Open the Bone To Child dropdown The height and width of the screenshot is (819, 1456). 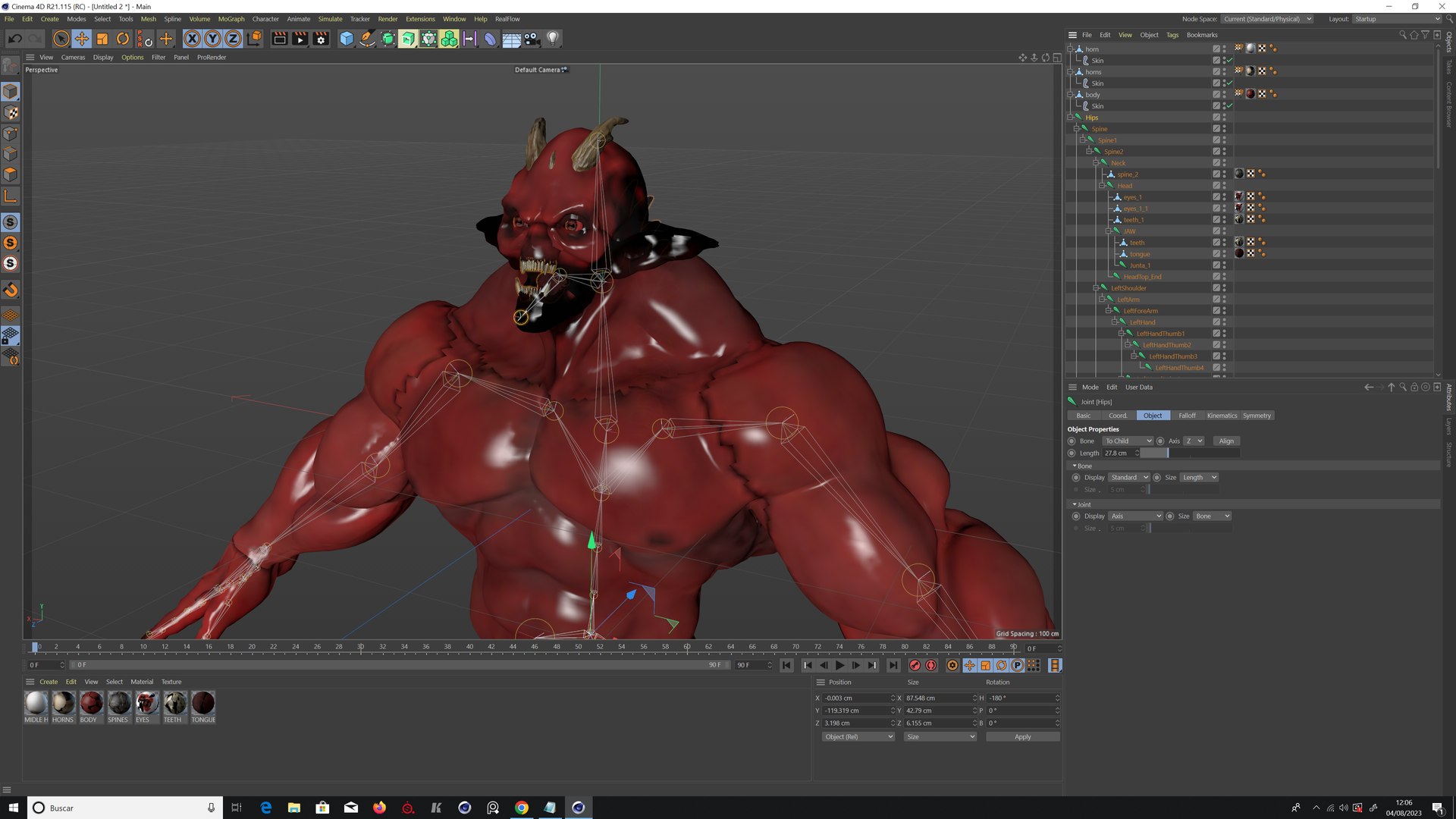[1128, 441]
